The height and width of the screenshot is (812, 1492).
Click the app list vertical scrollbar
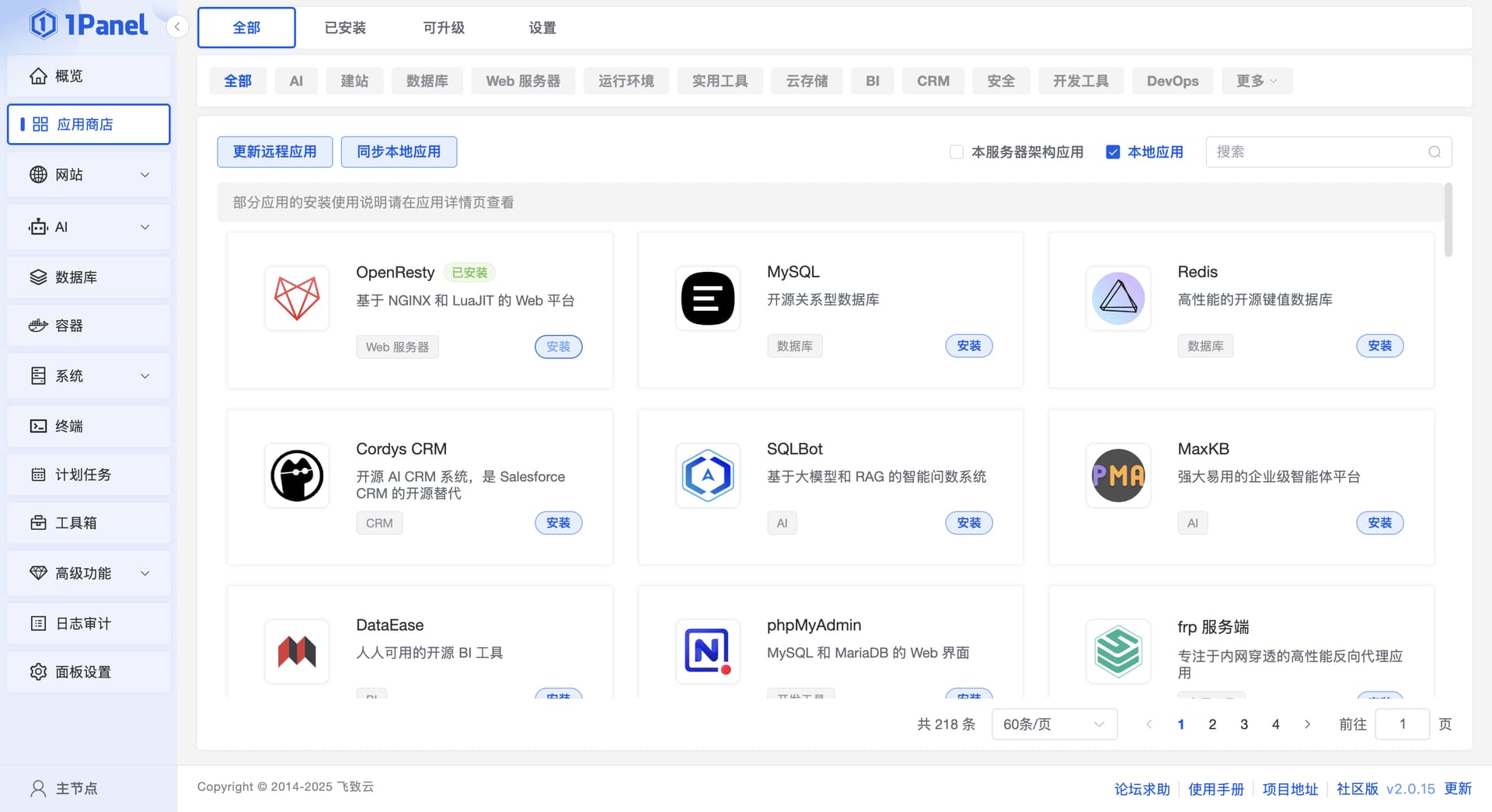tap(1448, 221)
